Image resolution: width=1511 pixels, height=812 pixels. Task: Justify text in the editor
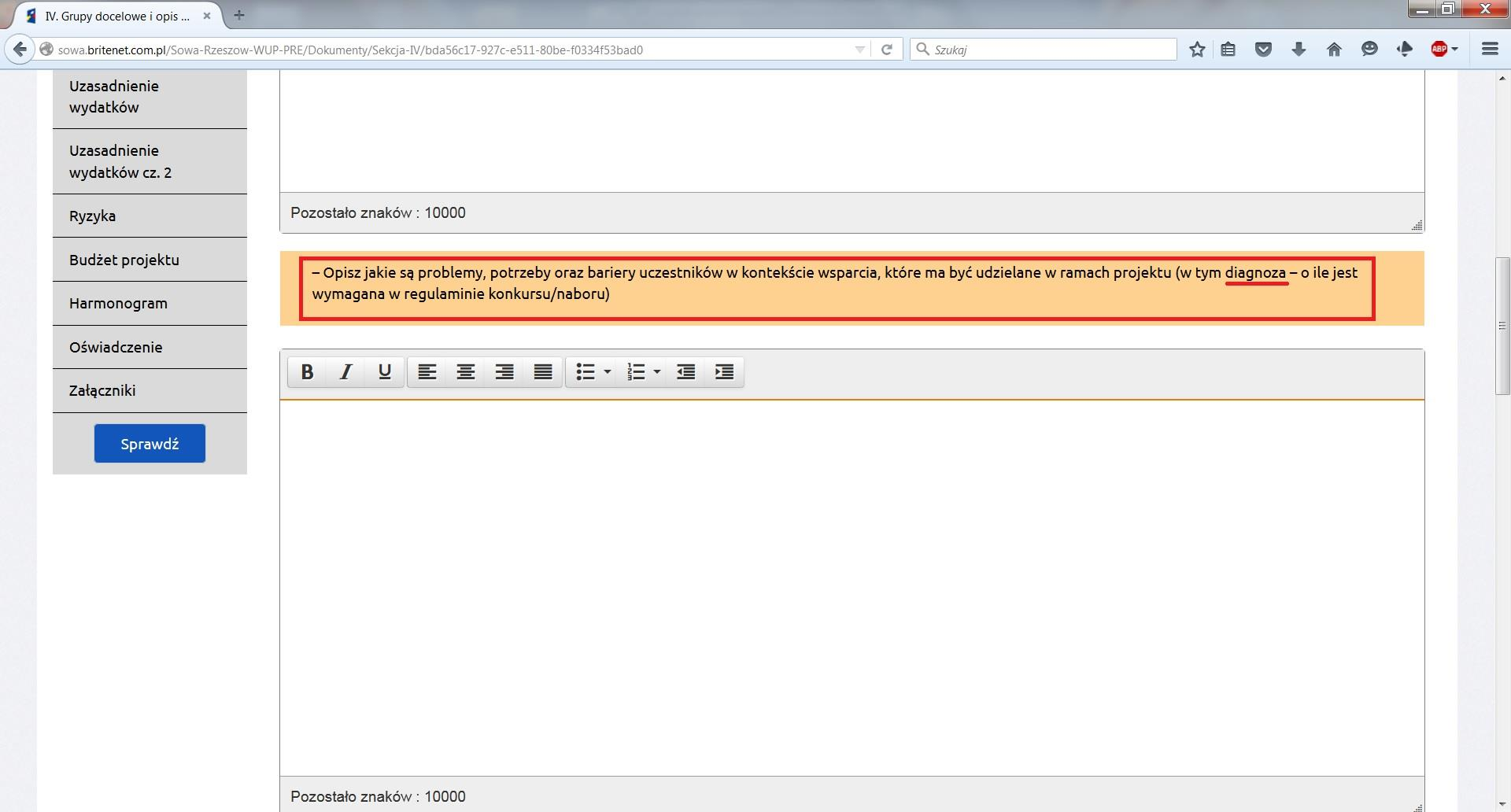(x=543, y=371)
